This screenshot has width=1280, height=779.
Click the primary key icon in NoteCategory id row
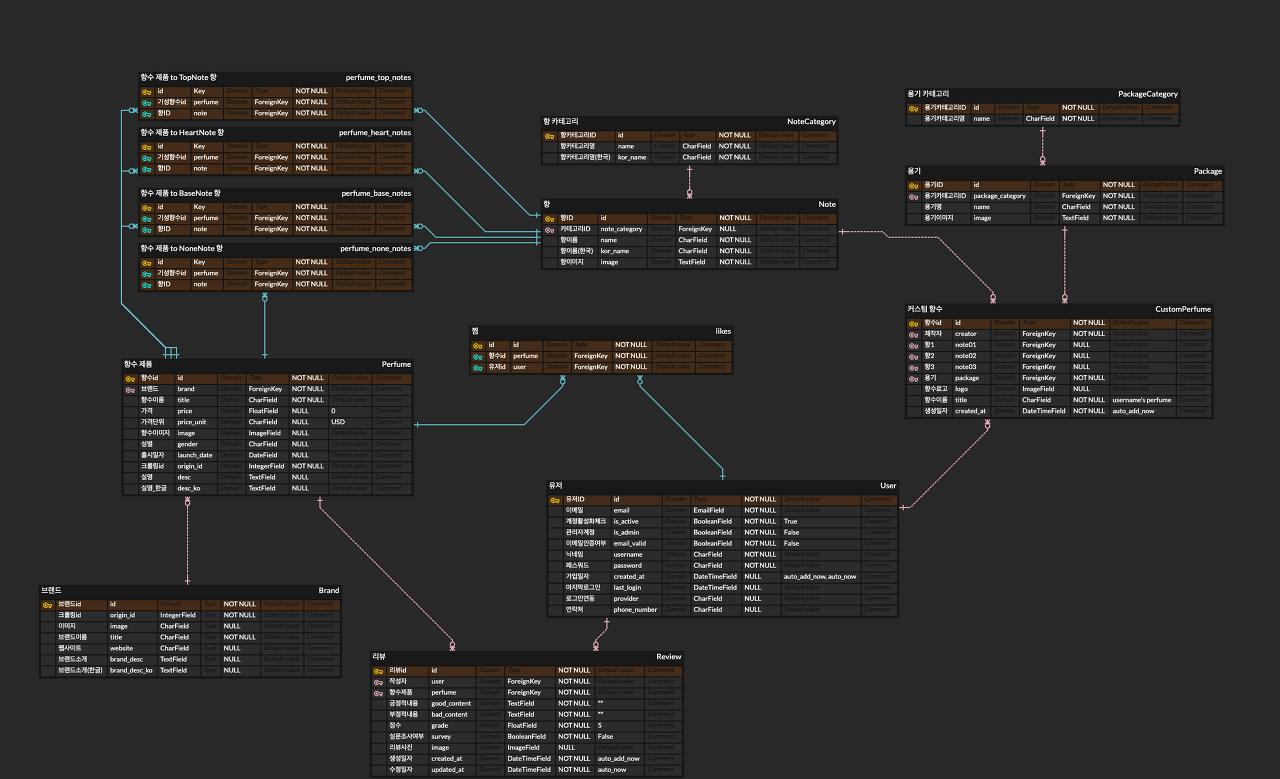(x=549, y=135)
